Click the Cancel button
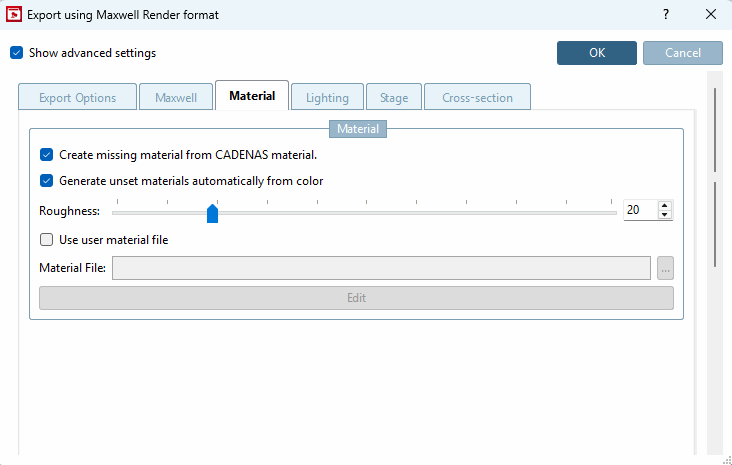The height and width of the screenshot is (465, 732). 683,53
